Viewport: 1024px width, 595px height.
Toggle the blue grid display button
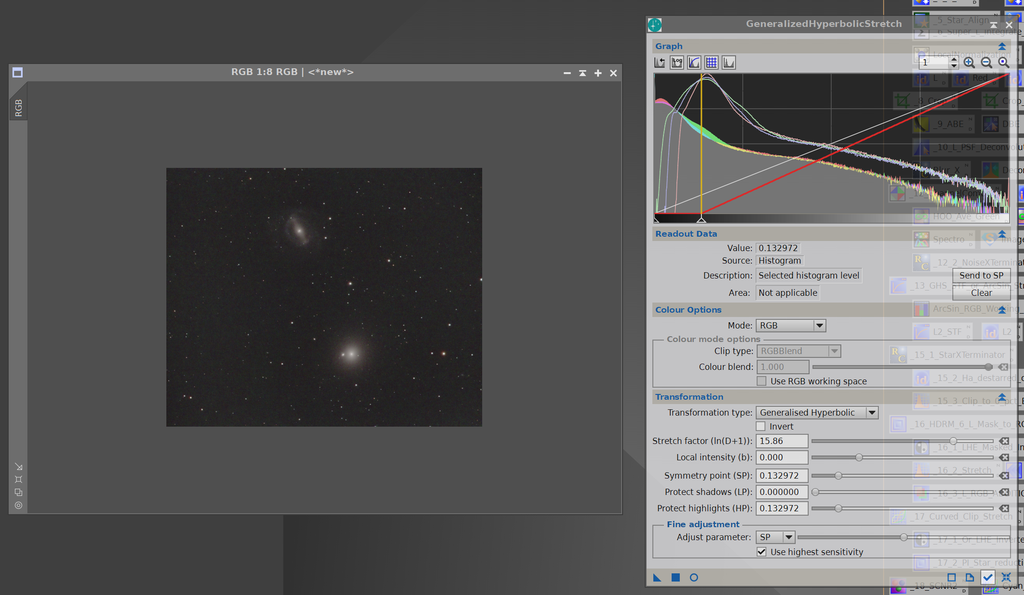[x=711, y=63]
